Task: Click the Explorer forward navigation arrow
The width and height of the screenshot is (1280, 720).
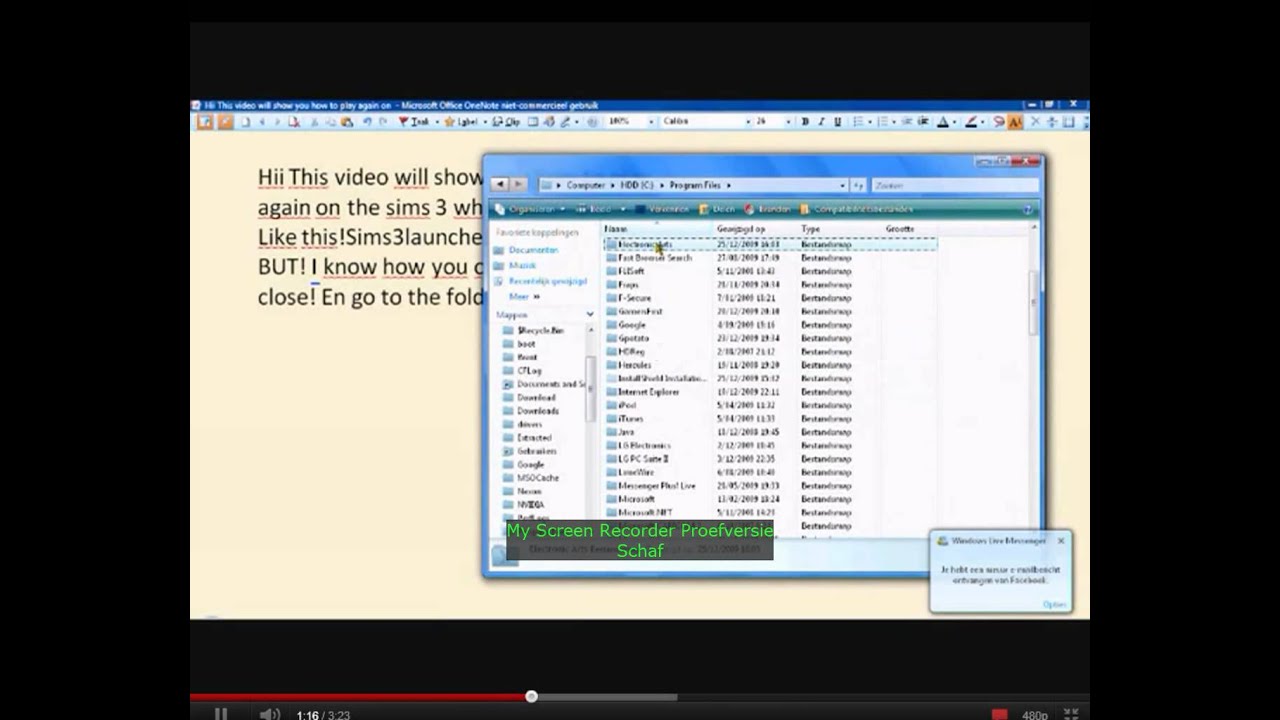Action: (518, 184)
